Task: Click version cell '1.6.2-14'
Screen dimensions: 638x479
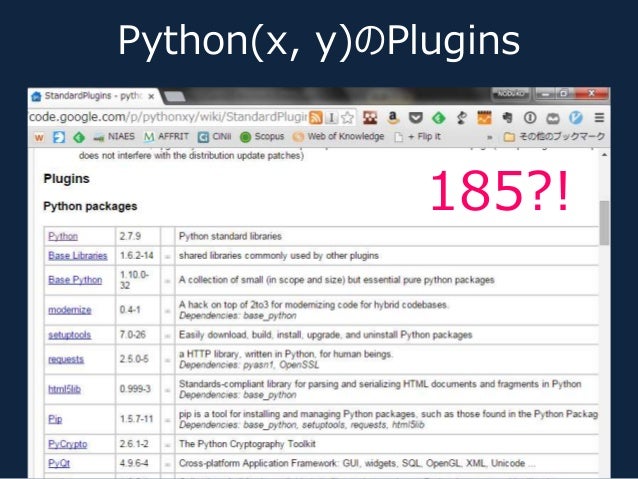Action: pyautogui.click(x=137, y=256)
